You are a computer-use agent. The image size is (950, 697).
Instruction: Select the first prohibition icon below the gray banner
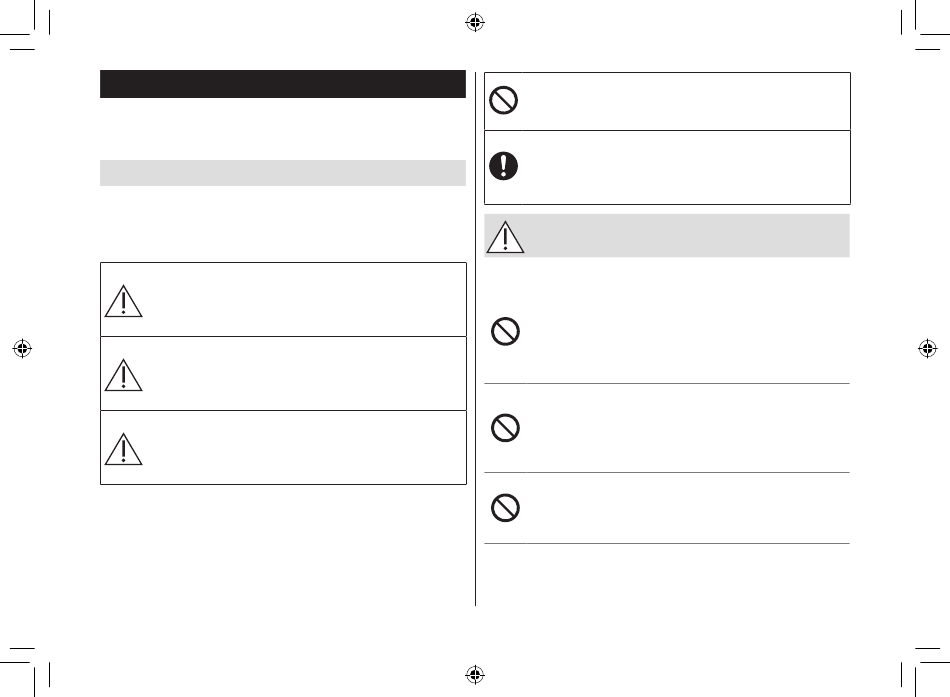click(505, 331)
